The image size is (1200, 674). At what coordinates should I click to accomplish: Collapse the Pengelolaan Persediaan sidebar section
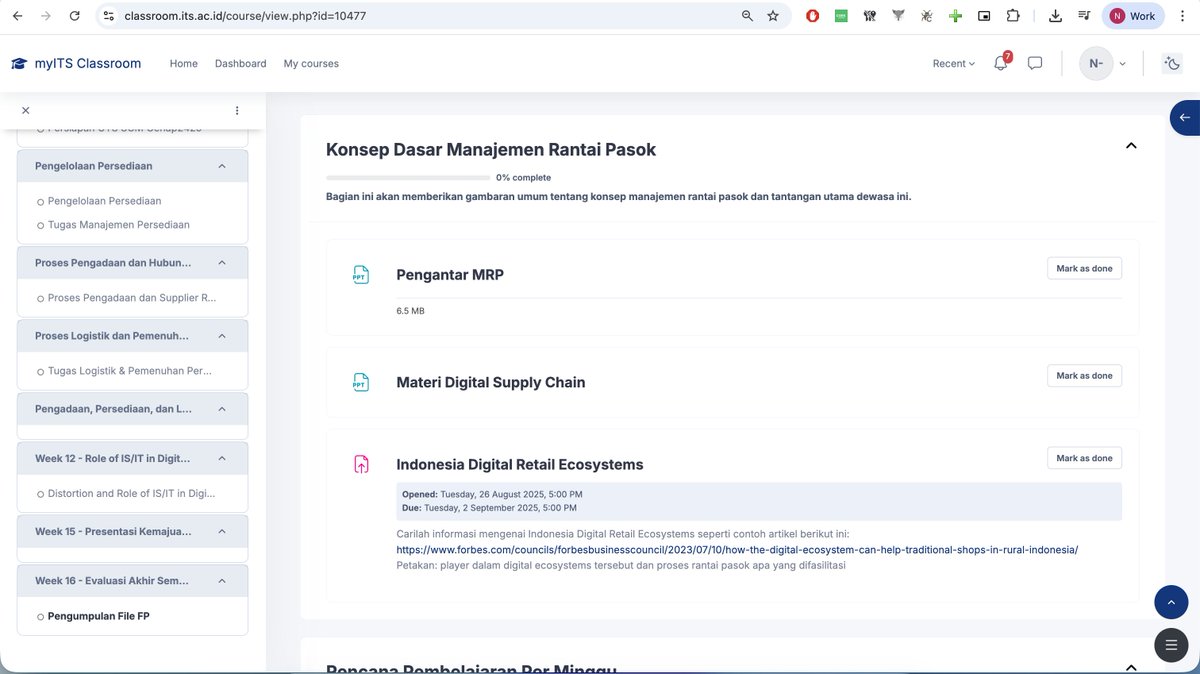[222, 166]
